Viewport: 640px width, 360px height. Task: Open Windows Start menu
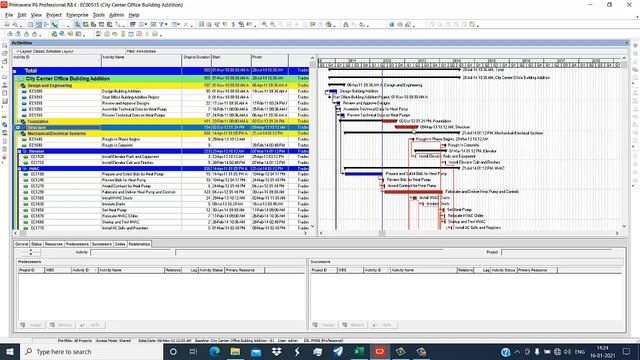click(x=10, y=351)
